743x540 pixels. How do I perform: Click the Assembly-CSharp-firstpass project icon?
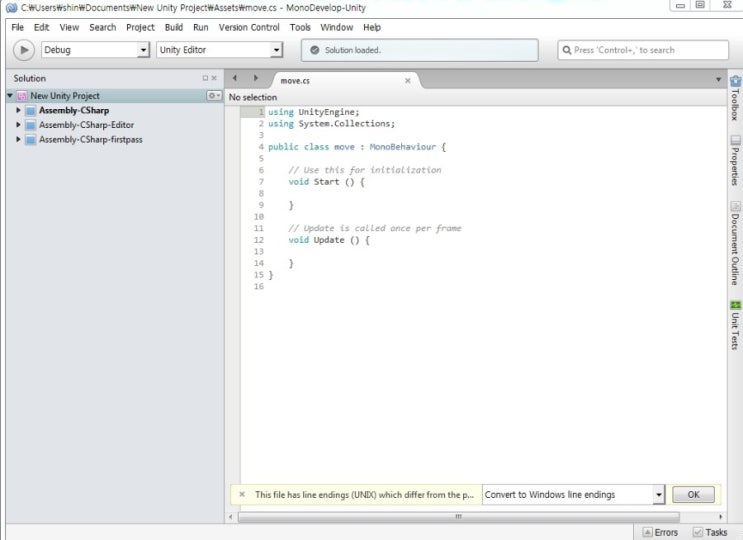(x=30, y=140)
